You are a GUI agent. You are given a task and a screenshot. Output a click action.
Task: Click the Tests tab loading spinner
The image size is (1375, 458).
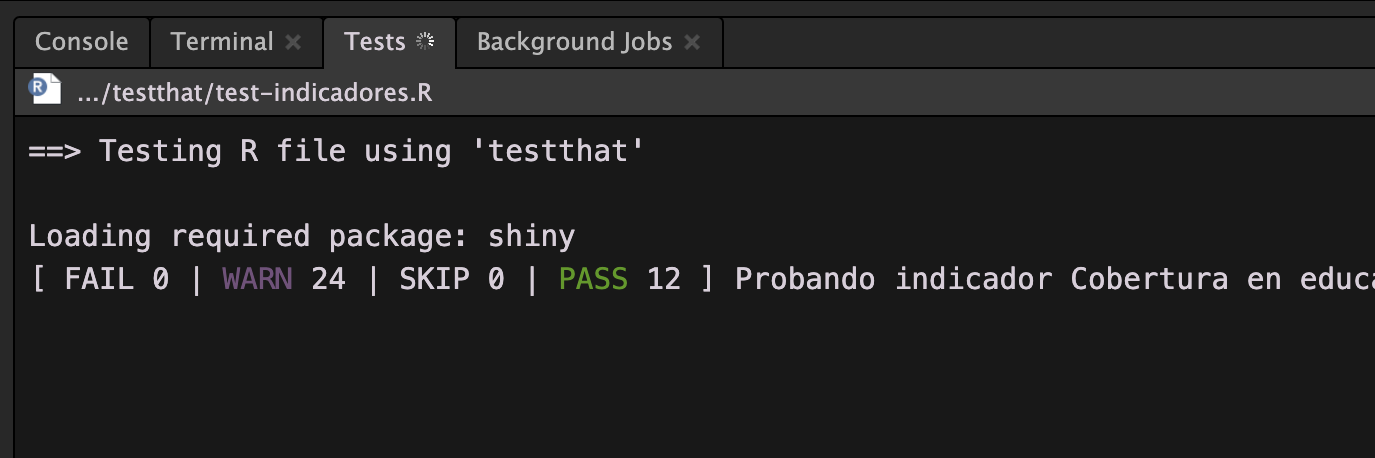(x=426, y=42)
